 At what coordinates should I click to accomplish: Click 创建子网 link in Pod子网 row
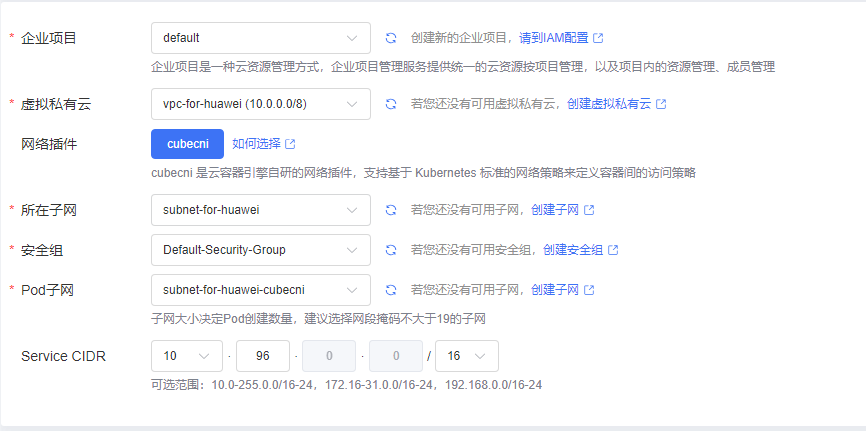[555, 290]
